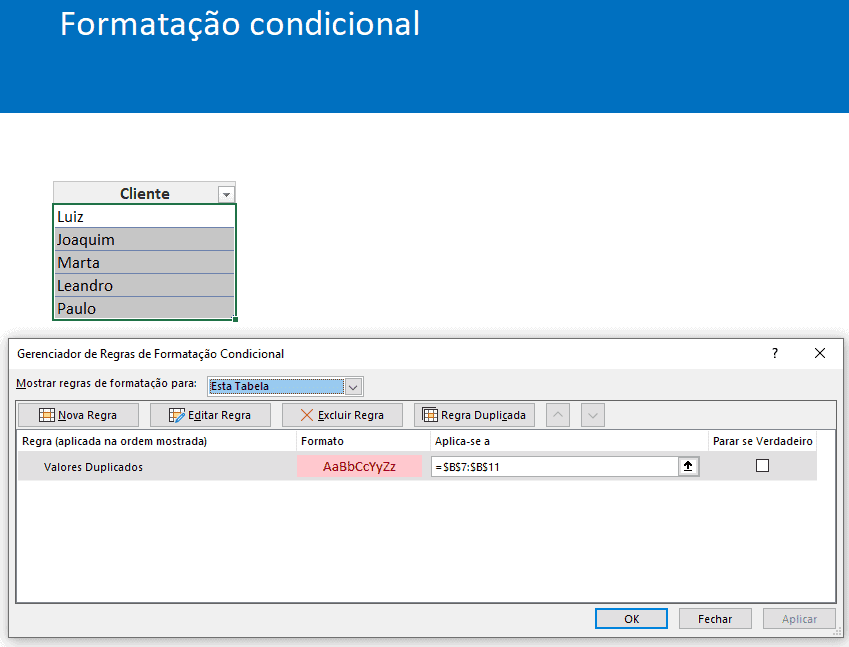Viewport: 849px width, 647px height.
Task: Open dialog help question mark
Action: [775, 354]
